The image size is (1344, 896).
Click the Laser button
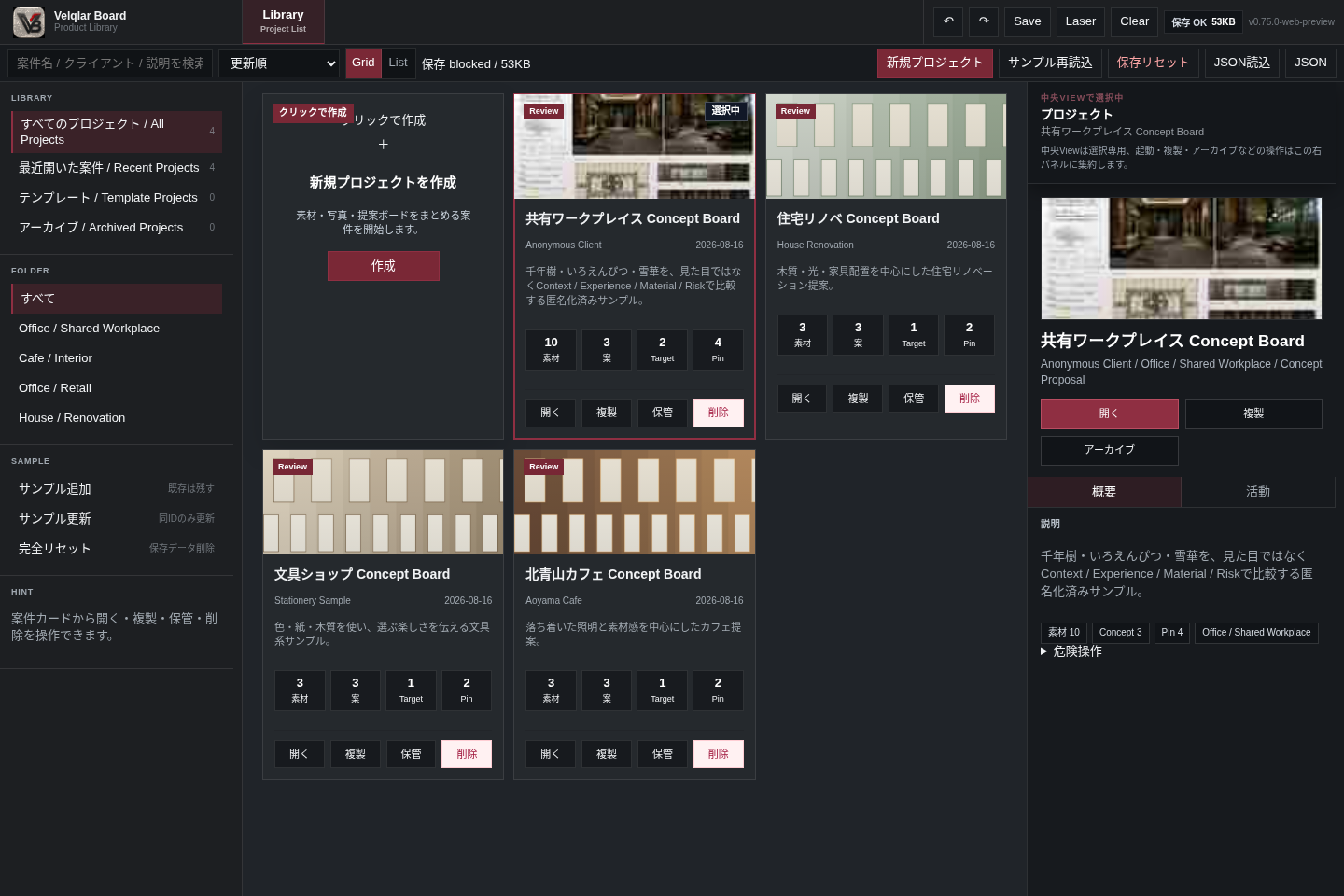click(x=1081, y=21)
